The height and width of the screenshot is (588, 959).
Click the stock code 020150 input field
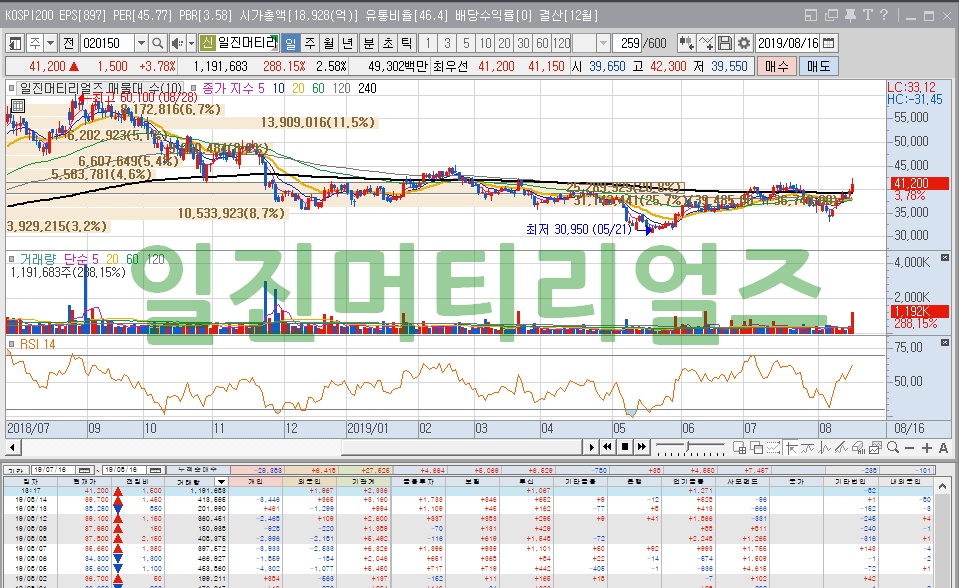point(107,43)
